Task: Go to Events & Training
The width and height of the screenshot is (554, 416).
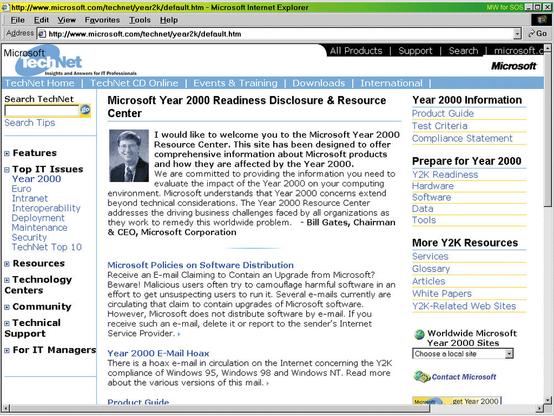Action: [235, 83]
